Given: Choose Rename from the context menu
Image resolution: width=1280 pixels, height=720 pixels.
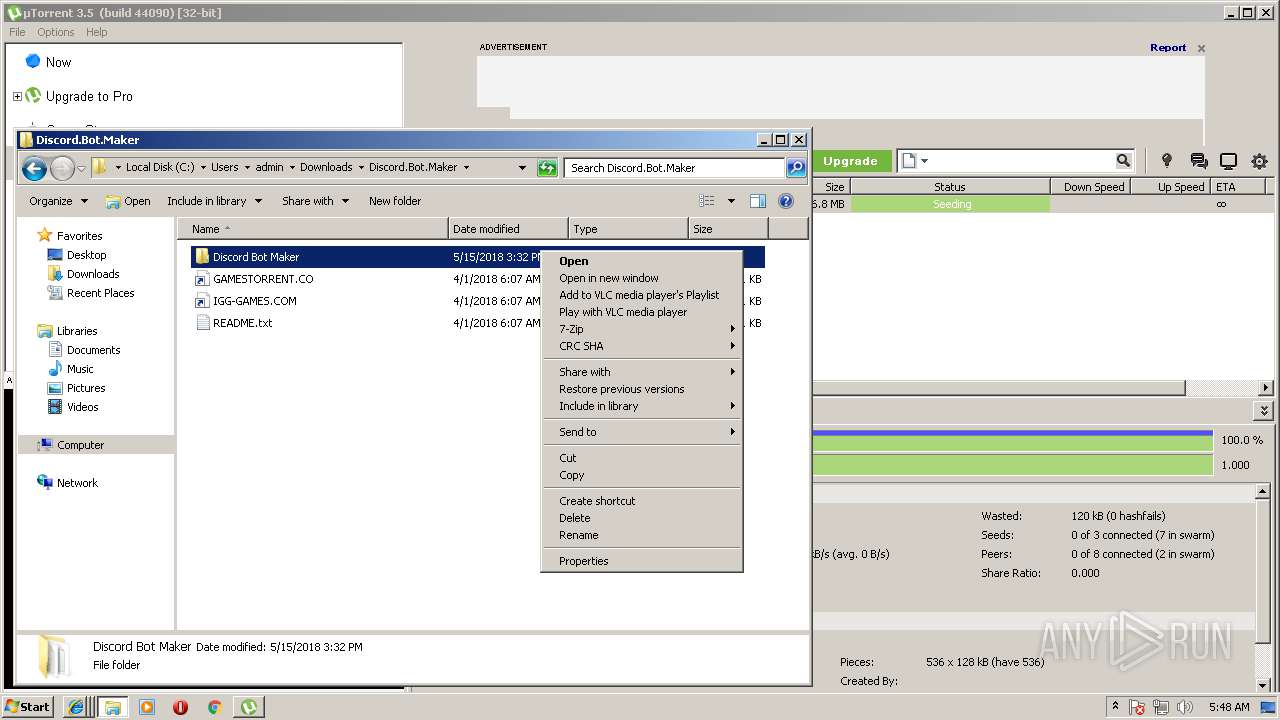Looking at the screenshot, I should click(x=641, y=535).
